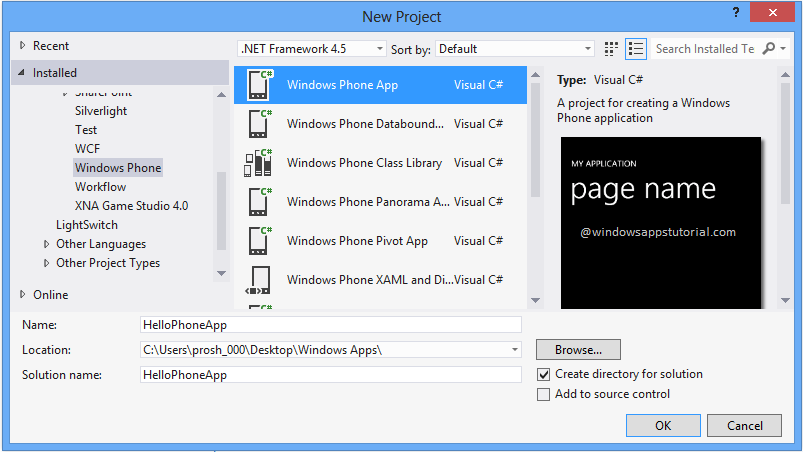Click the search magnifier icon
This screenshot has height=452, width=803.
coord(768,49)
